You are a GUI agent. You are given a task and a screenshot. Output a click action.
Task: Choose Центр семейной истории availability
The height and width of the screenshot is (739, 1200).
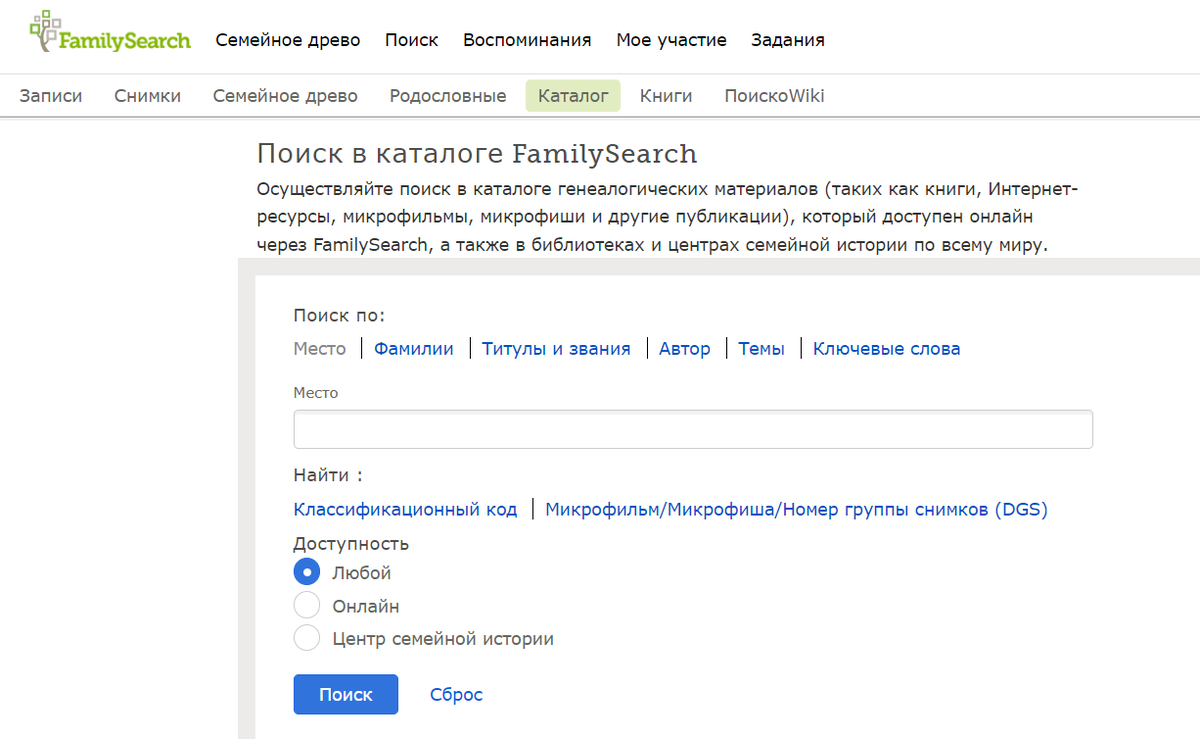(307, 637)
